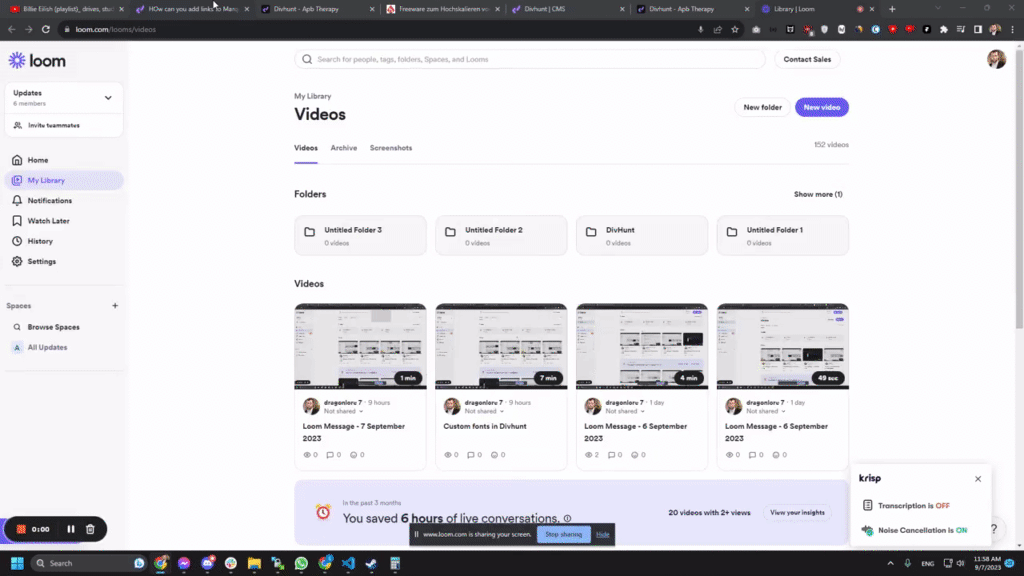The width and height of the screenshot is (1024, 576).
Task: Open All Updates space
Action: 47,347
